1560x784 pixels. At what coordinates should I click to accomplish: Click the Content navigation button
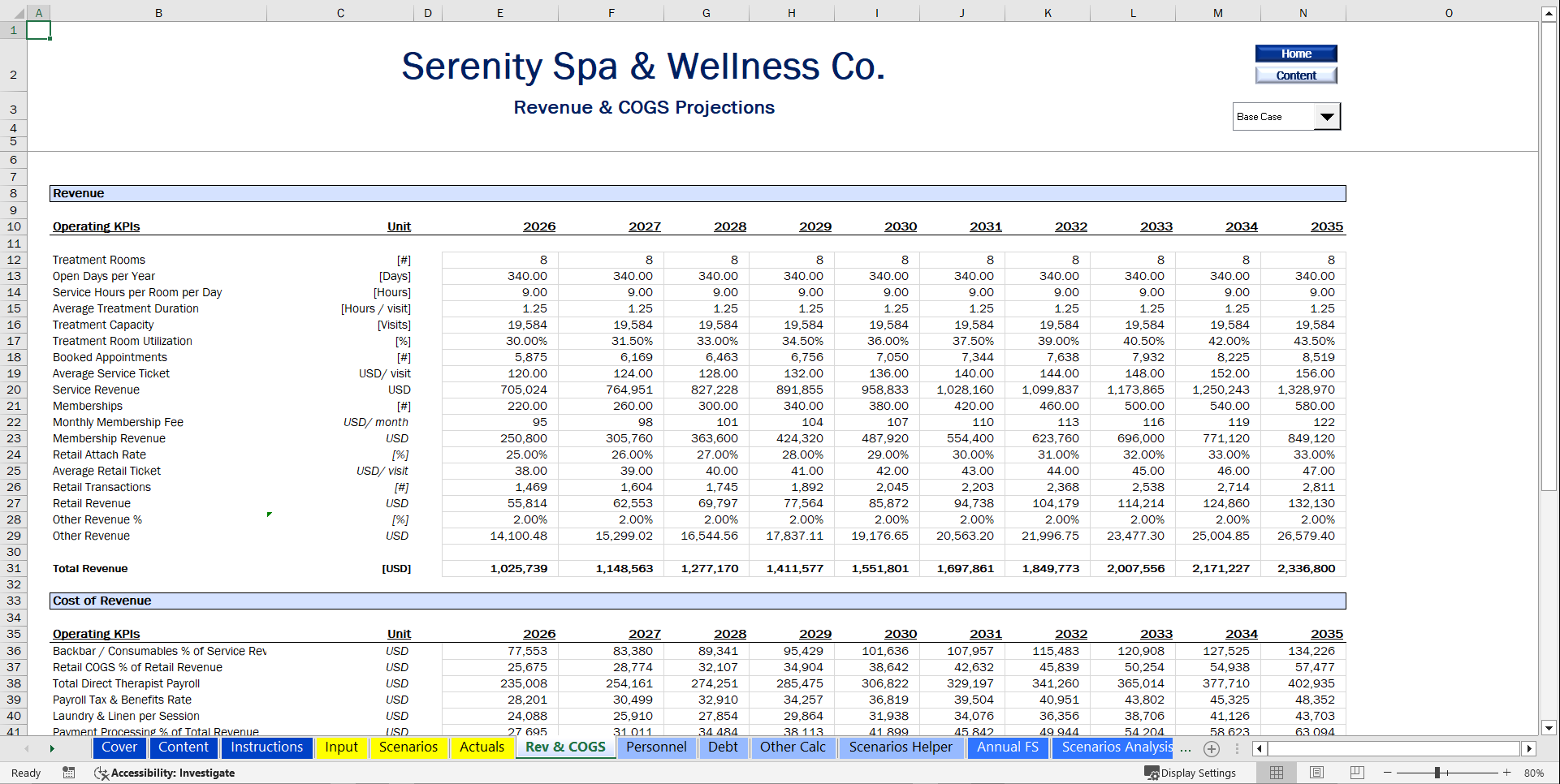coord(1295,75)
